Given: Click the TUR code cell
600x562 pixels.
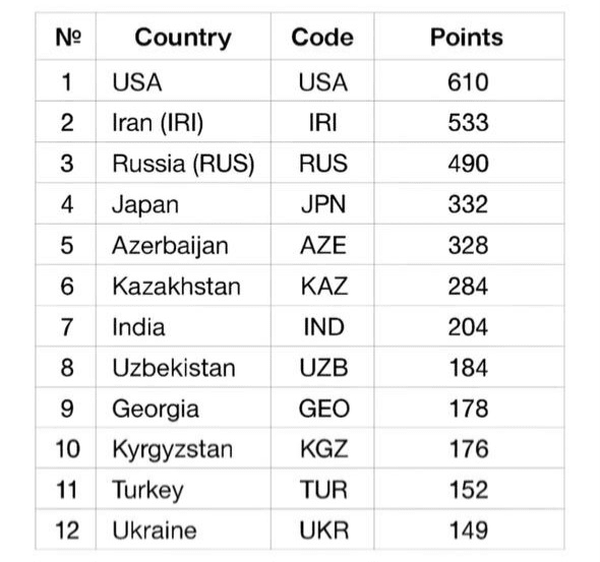Looking at the screenshot, I should [x=323, y=490].
